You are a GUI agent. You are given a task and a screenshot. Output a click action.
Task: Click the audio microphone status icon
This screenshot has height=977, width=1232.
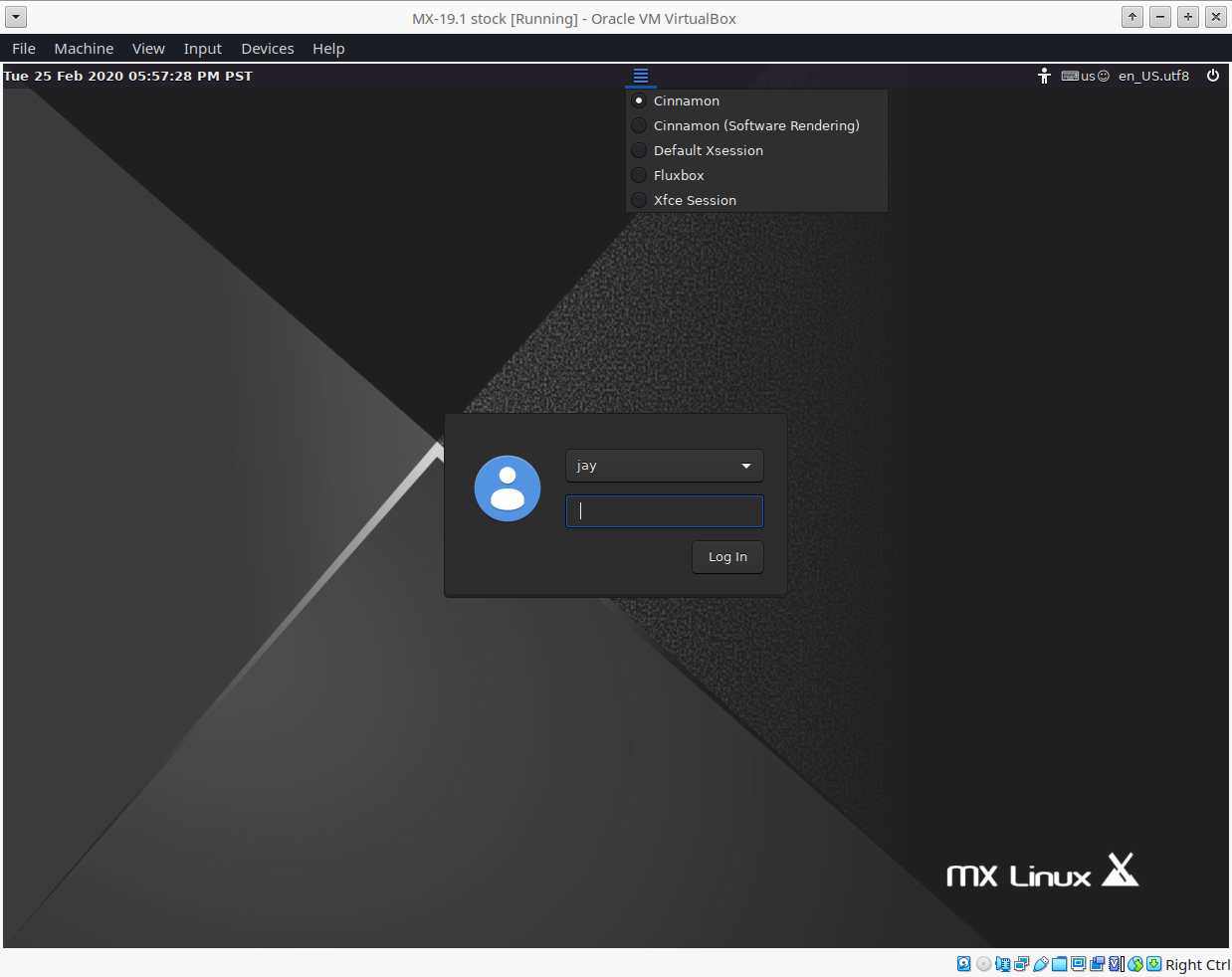(1003, 964)
